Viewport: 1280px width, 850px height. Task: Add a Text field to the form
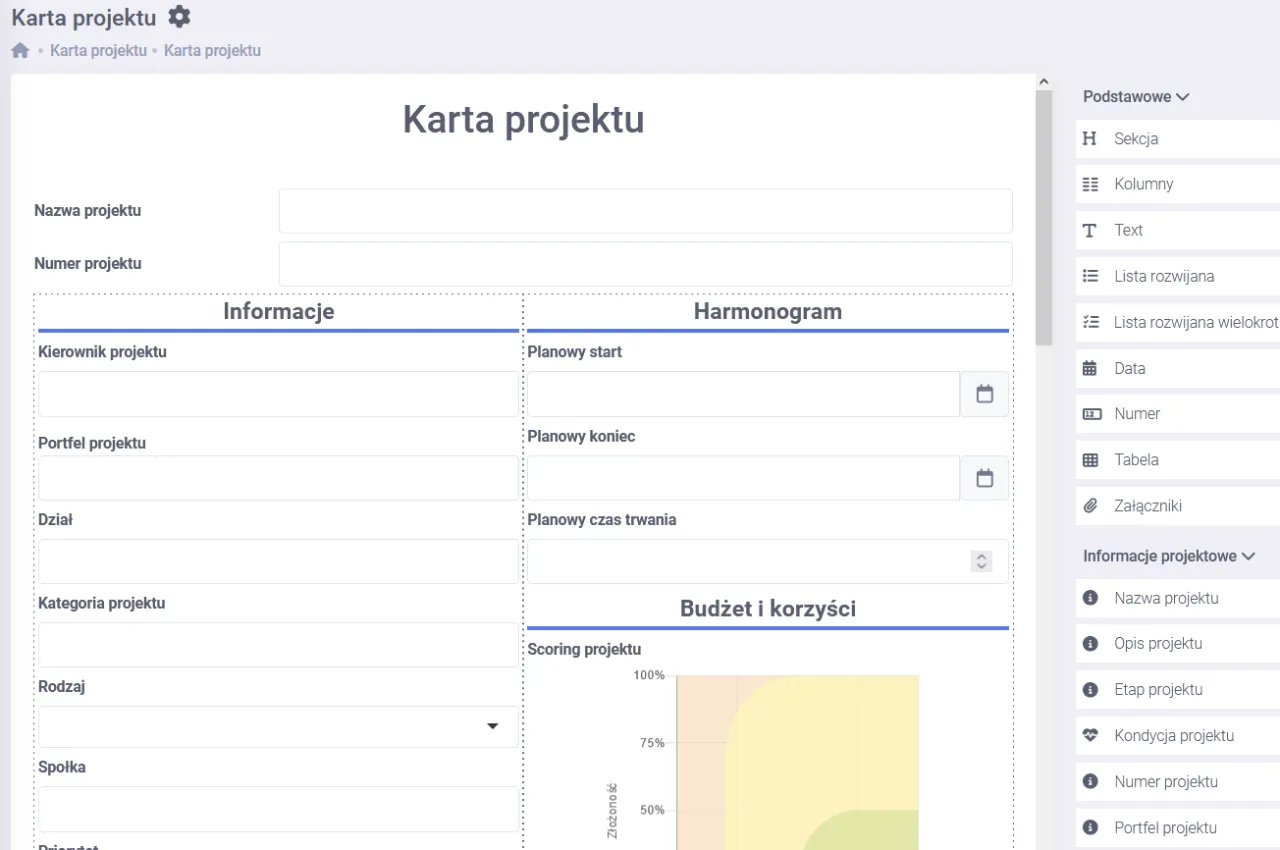(x=1150, y=230)
